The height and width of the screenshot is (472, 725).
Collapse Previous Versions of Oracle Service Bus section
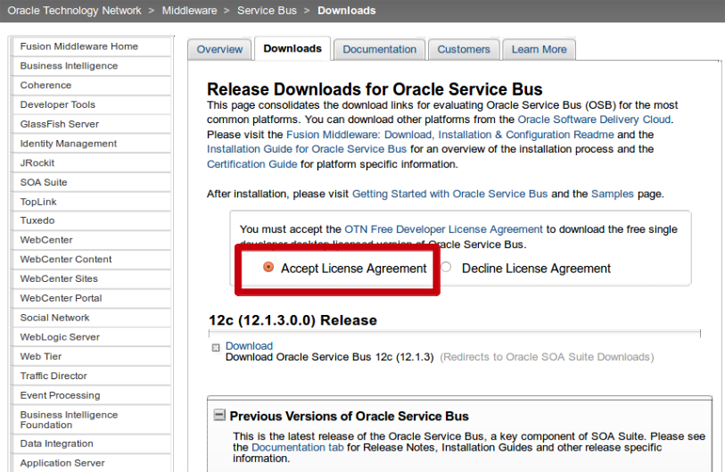click(x=219, y=416)
